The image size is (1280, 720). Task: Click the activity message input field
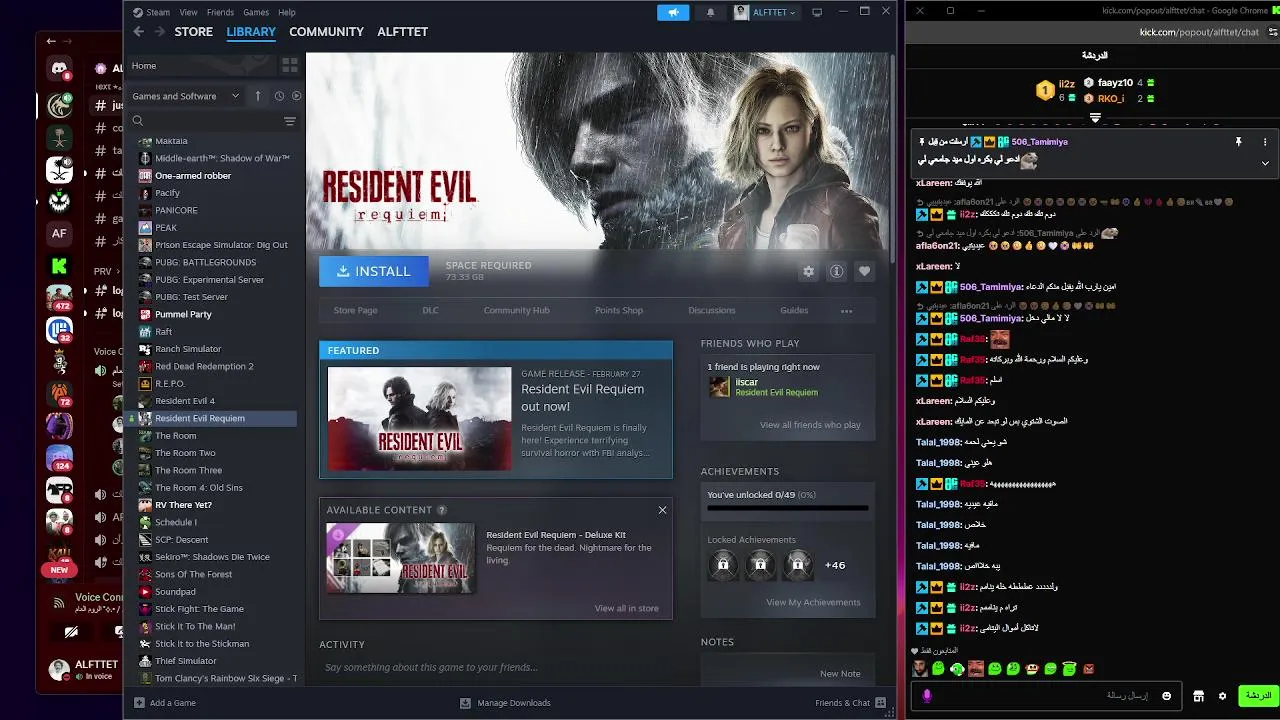(x=495, y=667)
